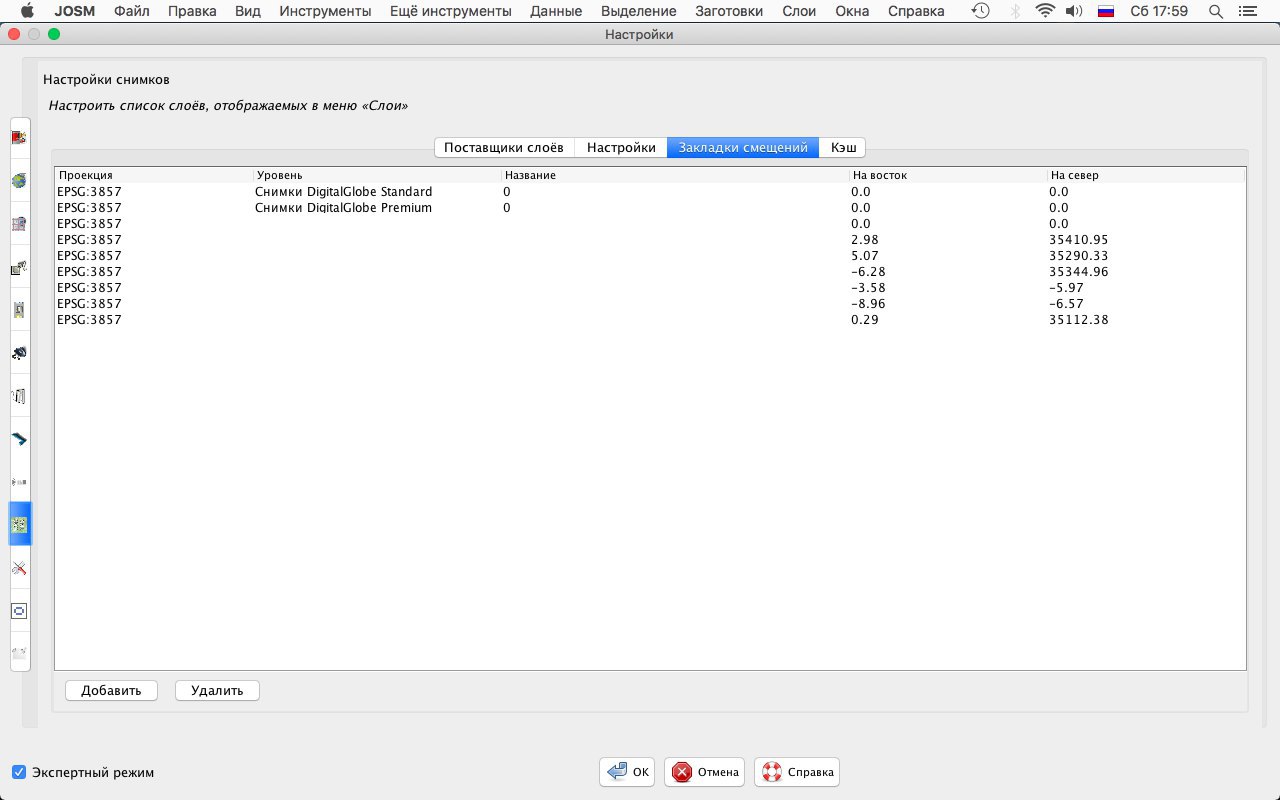The image size is (1280, 800).
Task: Click the 35112.38 north offset cell
Action: (x=1146, y=319)
